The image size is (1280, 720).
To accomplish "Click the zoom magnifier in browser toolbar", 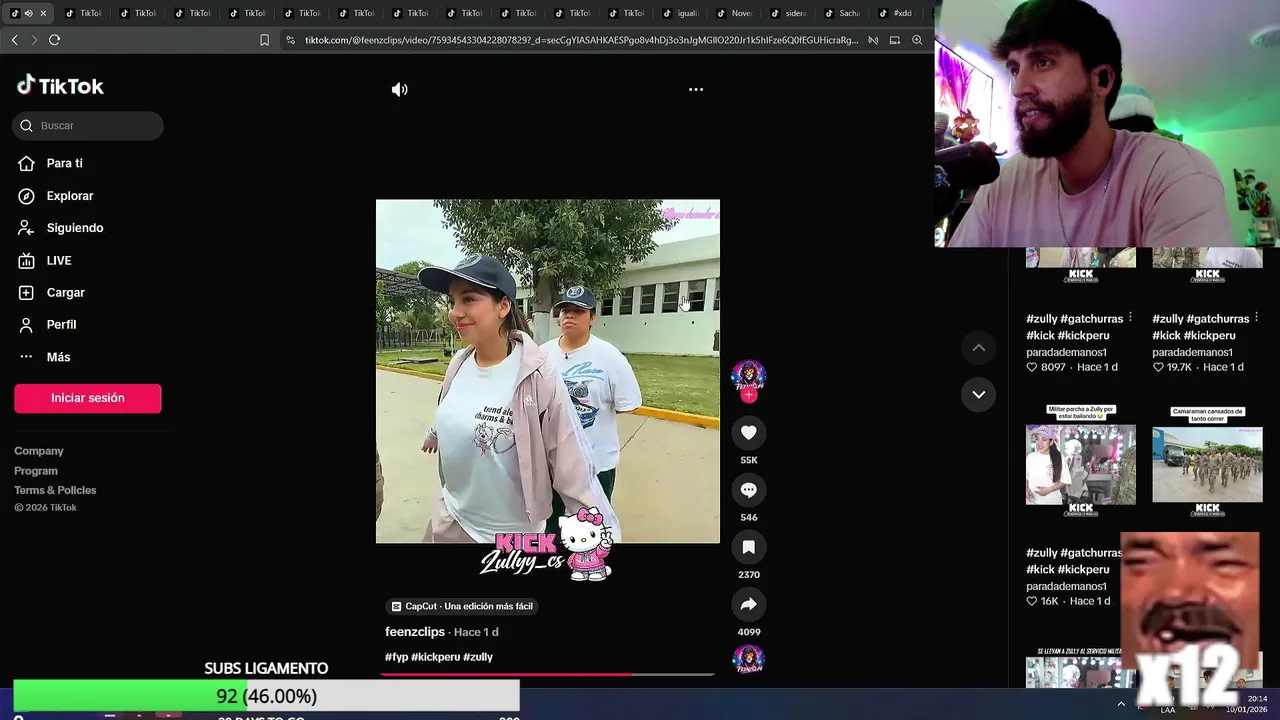I will click(917, 40).
